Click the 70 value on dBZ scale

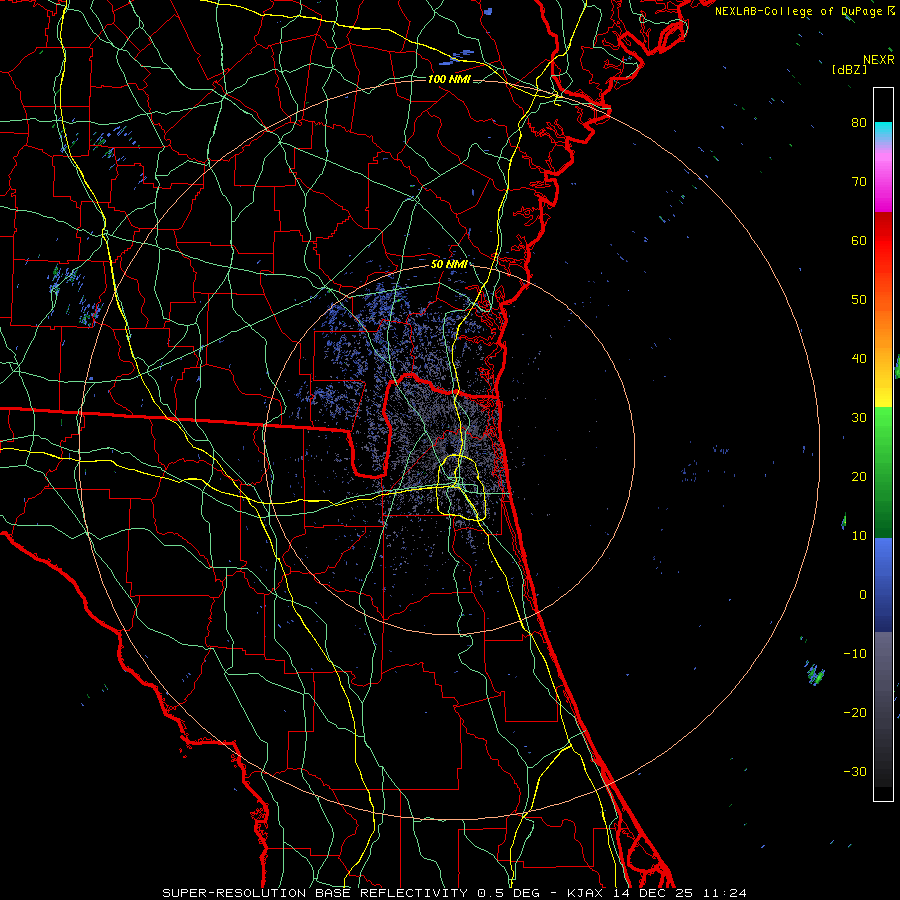pyautogui.click(x=859, y=182)
